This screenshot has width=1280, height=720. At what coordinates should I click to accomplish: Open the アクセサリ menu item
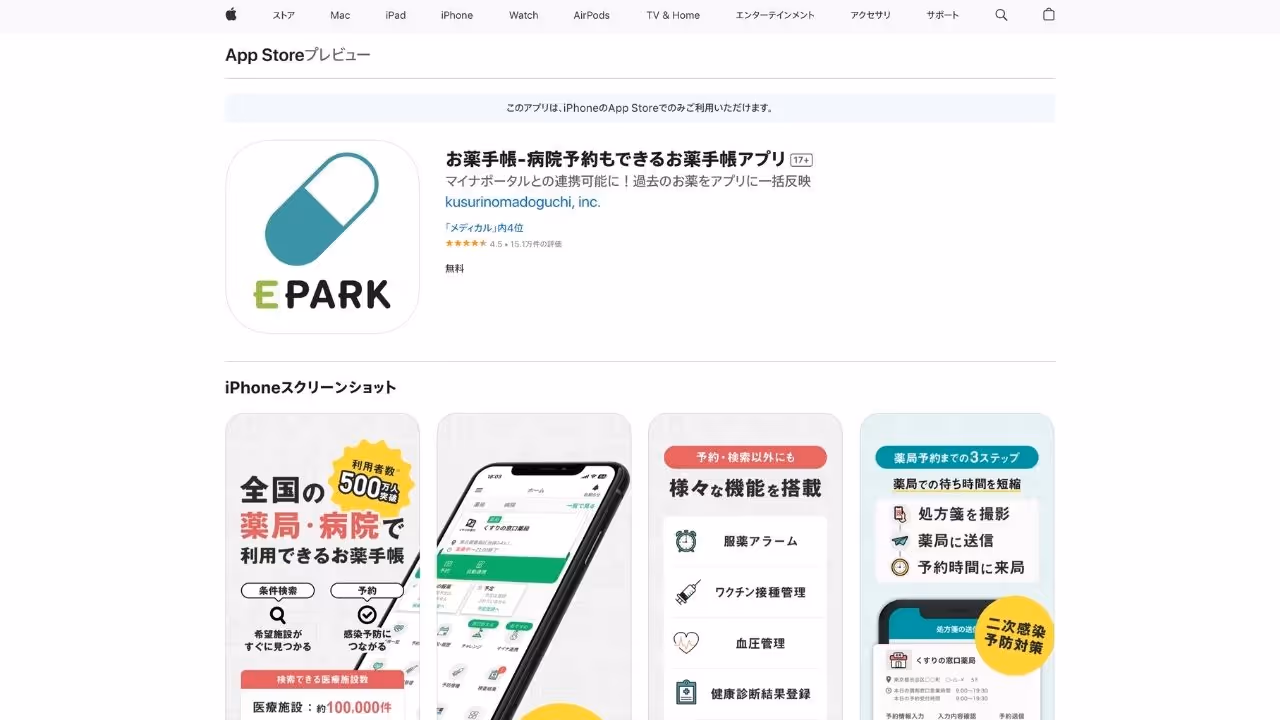pos(871,15)
